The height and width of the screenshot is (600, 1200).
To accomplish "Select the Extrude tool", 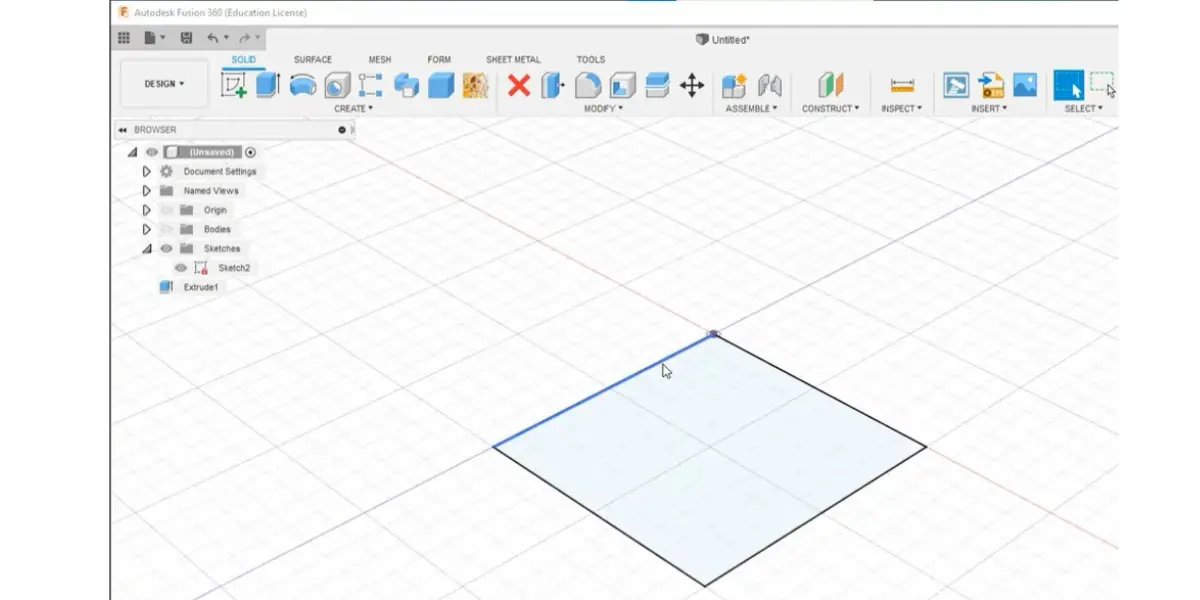I will click(267, 85).
